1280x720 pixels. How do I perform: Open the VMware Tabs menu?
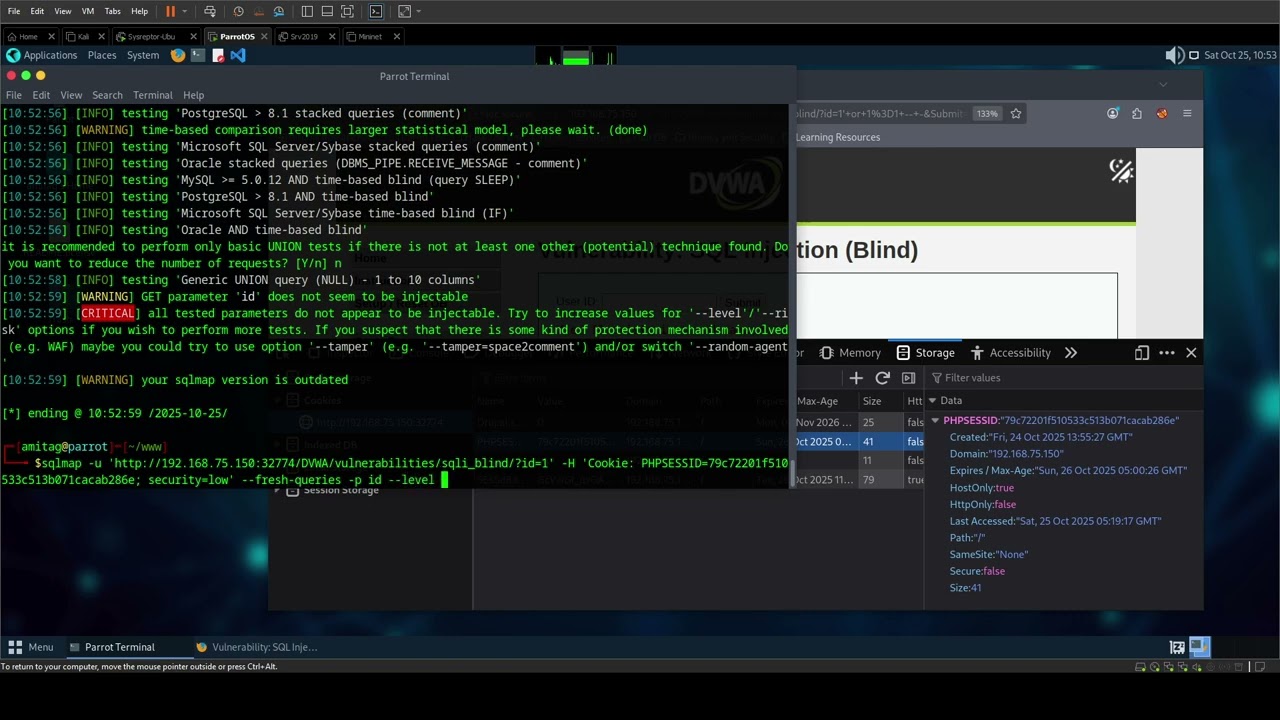113,11
